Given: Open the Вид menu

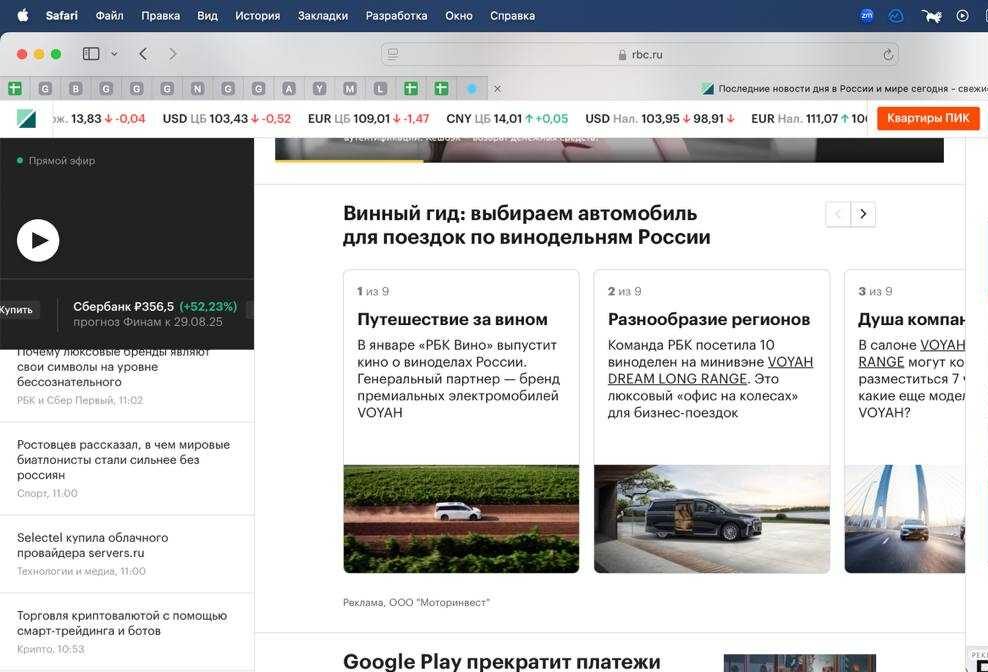Looking at the screenshot, I should pyautogui.click(x=207, y=16).
